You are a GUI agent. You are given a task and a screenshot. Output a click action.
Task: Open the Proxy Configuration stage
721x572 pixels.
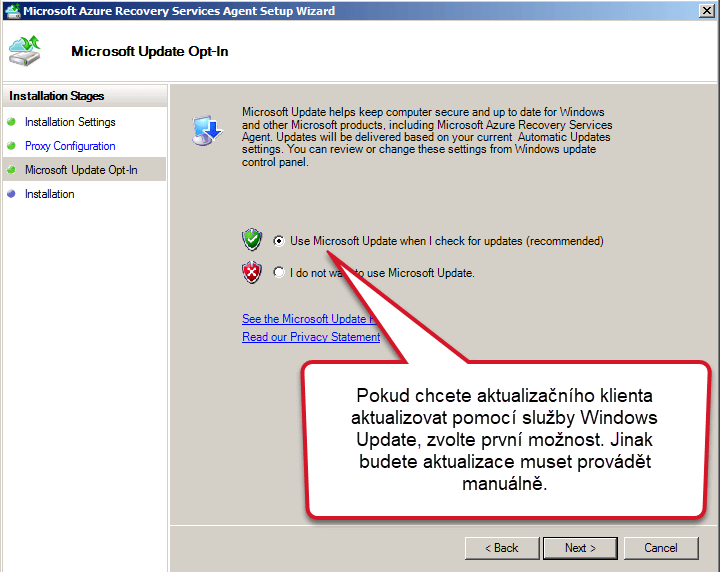(70, 146)
